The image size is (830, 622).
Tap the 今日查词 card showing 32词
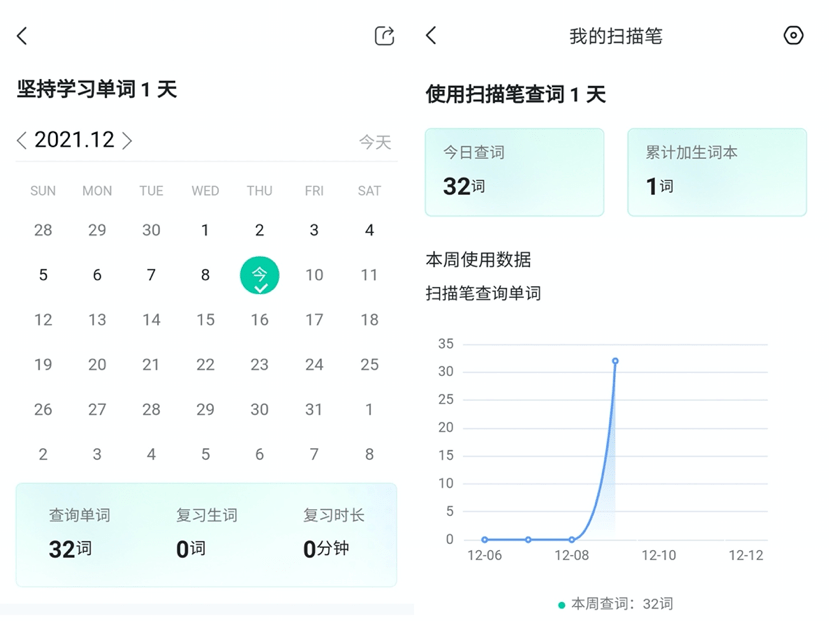pyautogui.click(x=514, y=171)
